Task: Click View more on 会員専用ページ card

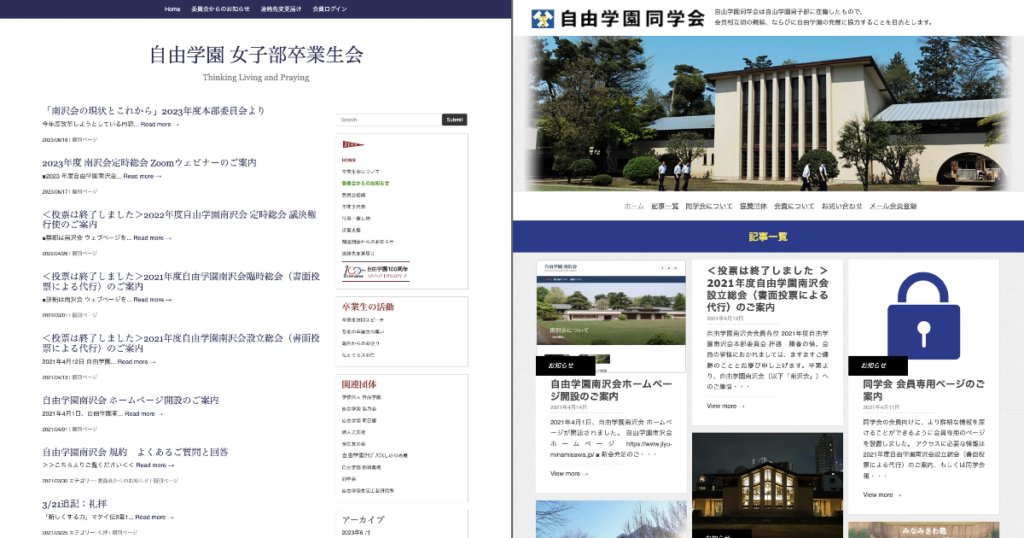Action: pyautogui.click(x=881, y=495)
